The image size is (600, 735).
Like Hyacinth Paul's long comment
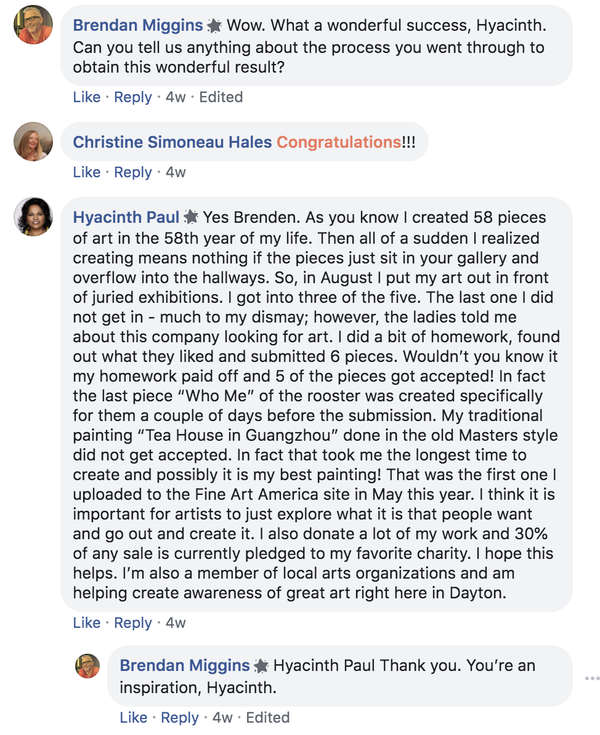tap(87, 622)
